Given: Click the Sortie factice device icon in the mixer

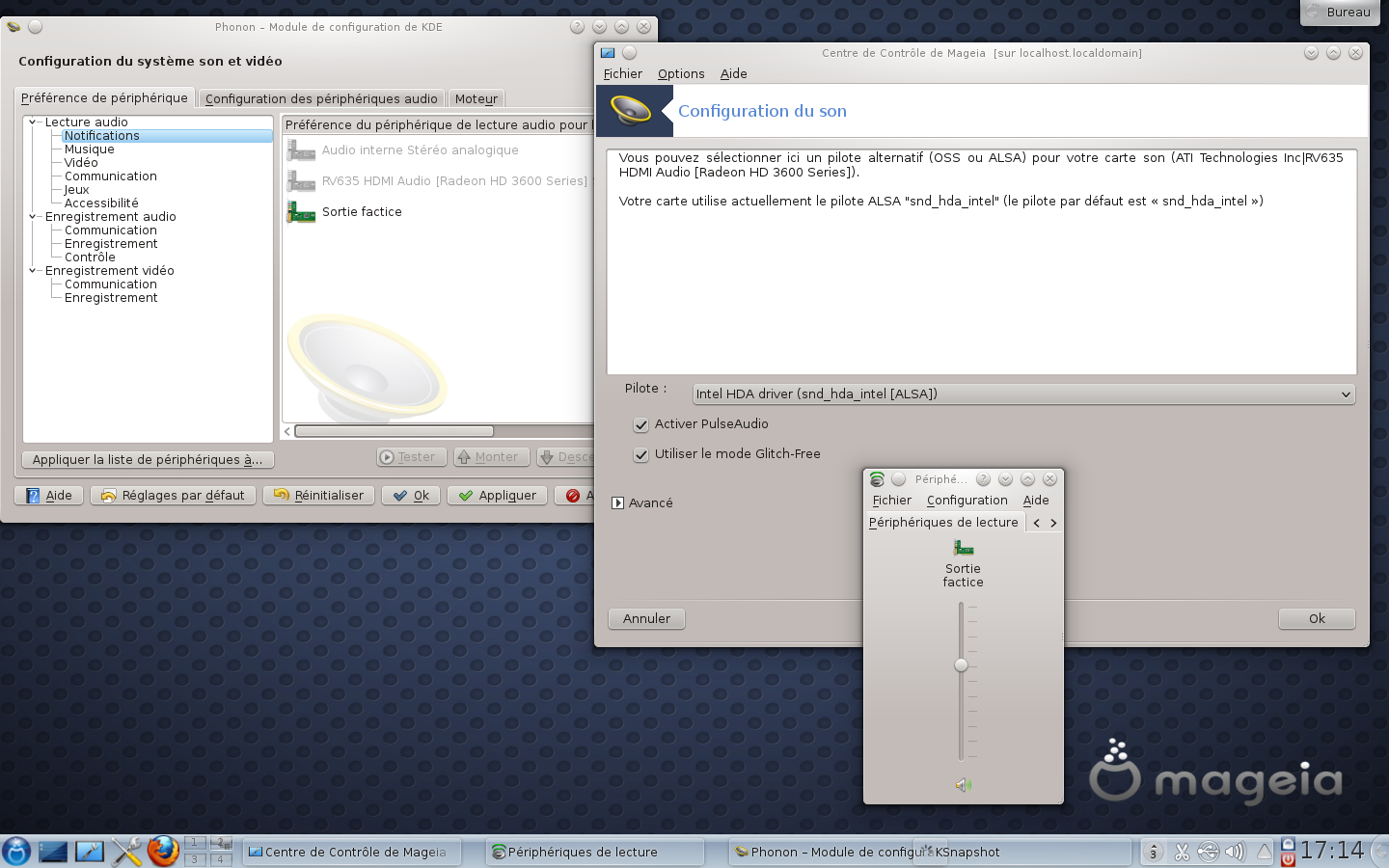Looking at the screenshot, I should (964, 548).
